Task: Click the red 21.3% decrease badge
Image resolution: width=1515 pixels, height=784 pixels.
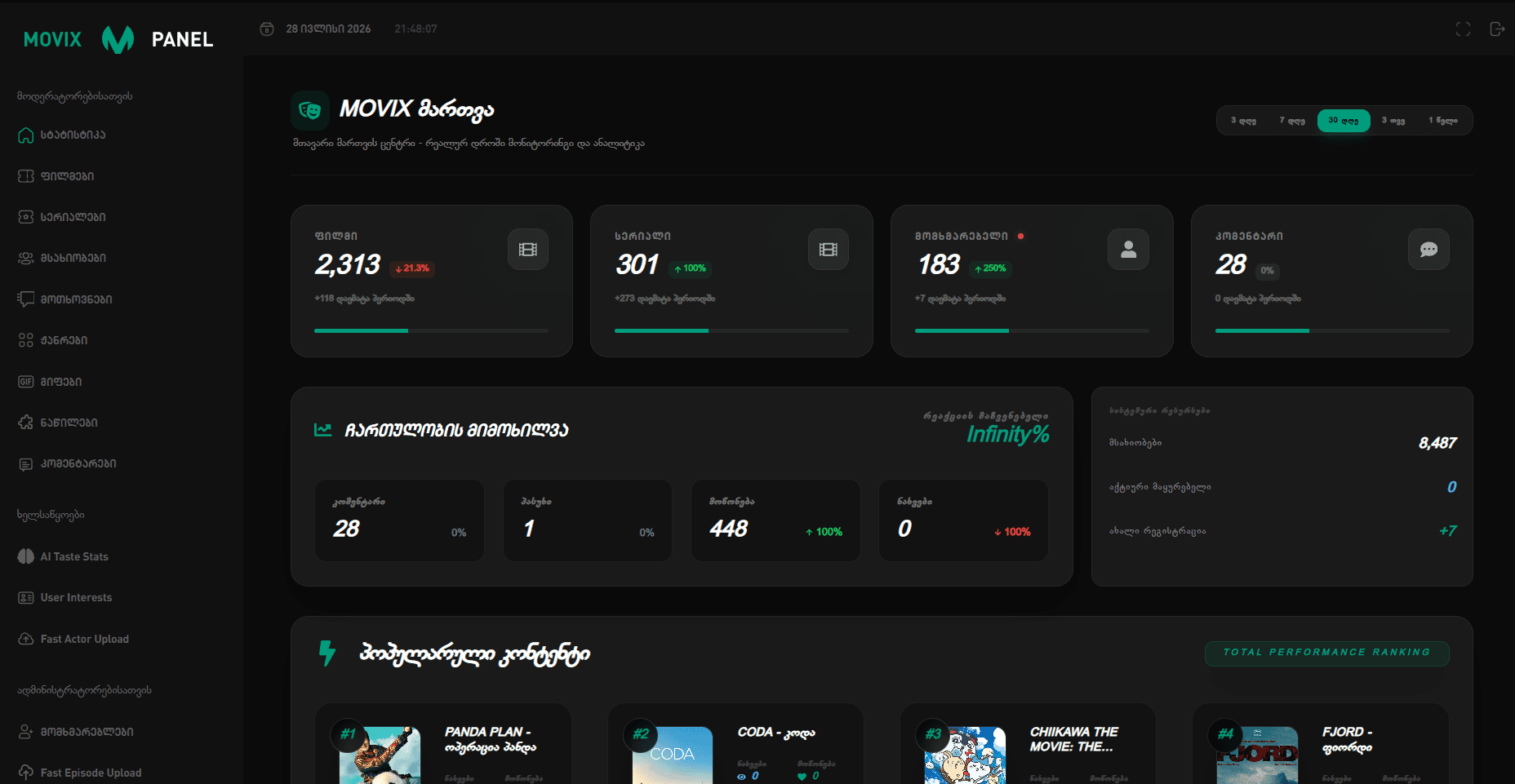Action: 412,268
